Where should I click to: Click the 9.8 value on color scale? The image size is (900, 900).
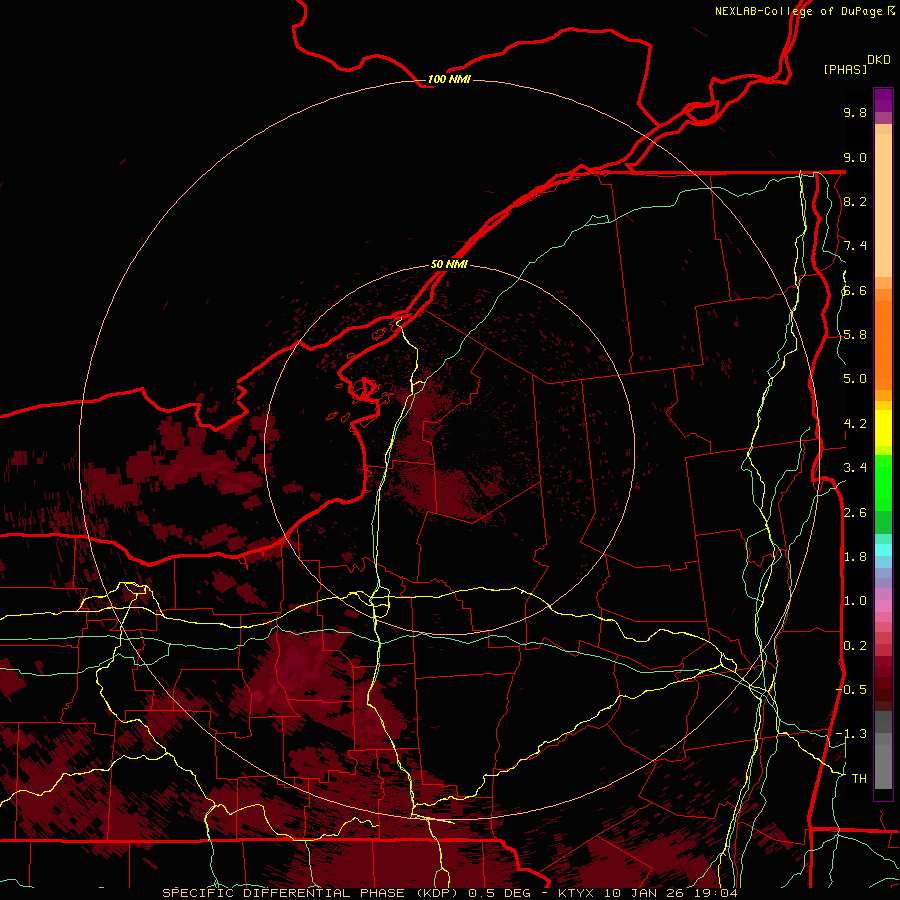point(855,112)
